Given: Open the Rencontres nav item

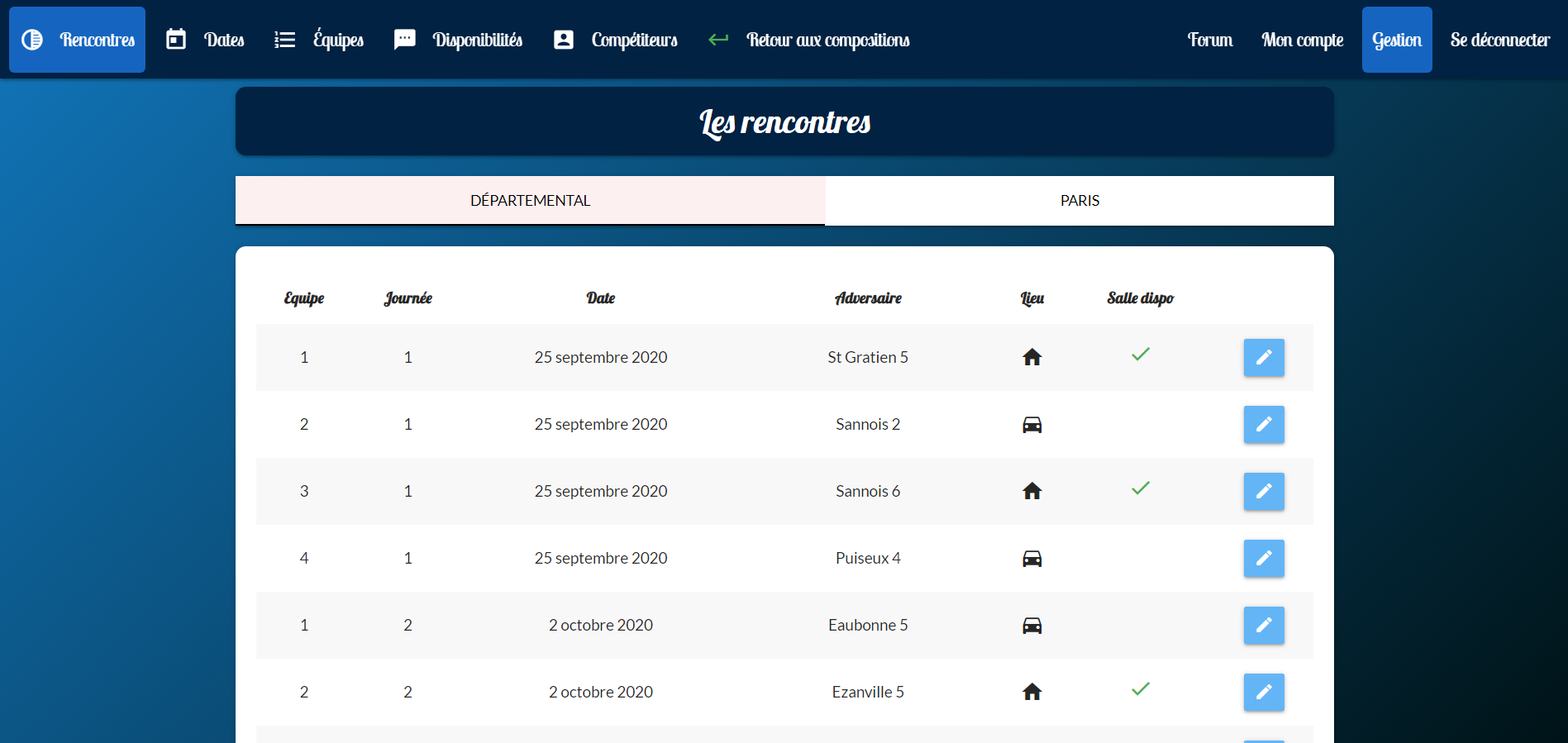Looking at the screenshot, I should tap(77, 40).
